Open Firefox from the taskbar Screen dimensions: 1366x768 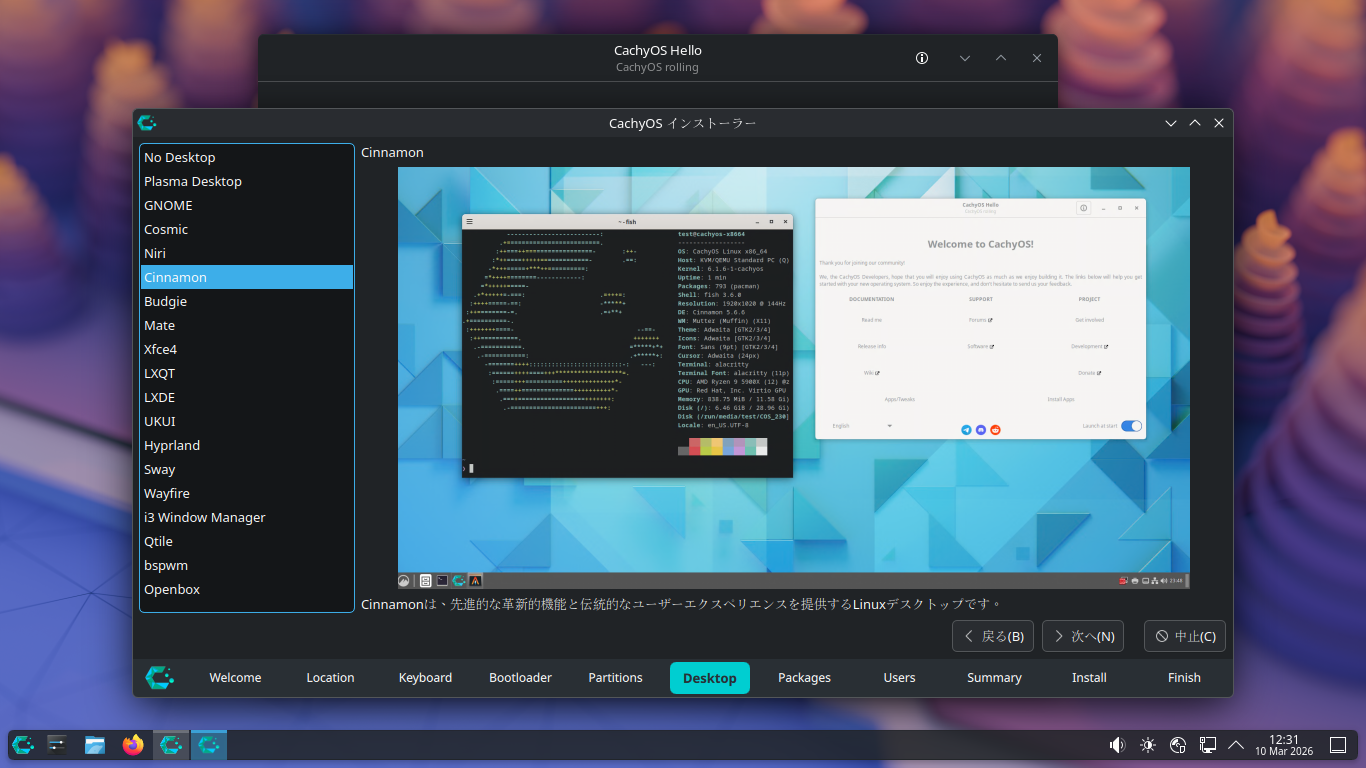(x=133, y=745)
